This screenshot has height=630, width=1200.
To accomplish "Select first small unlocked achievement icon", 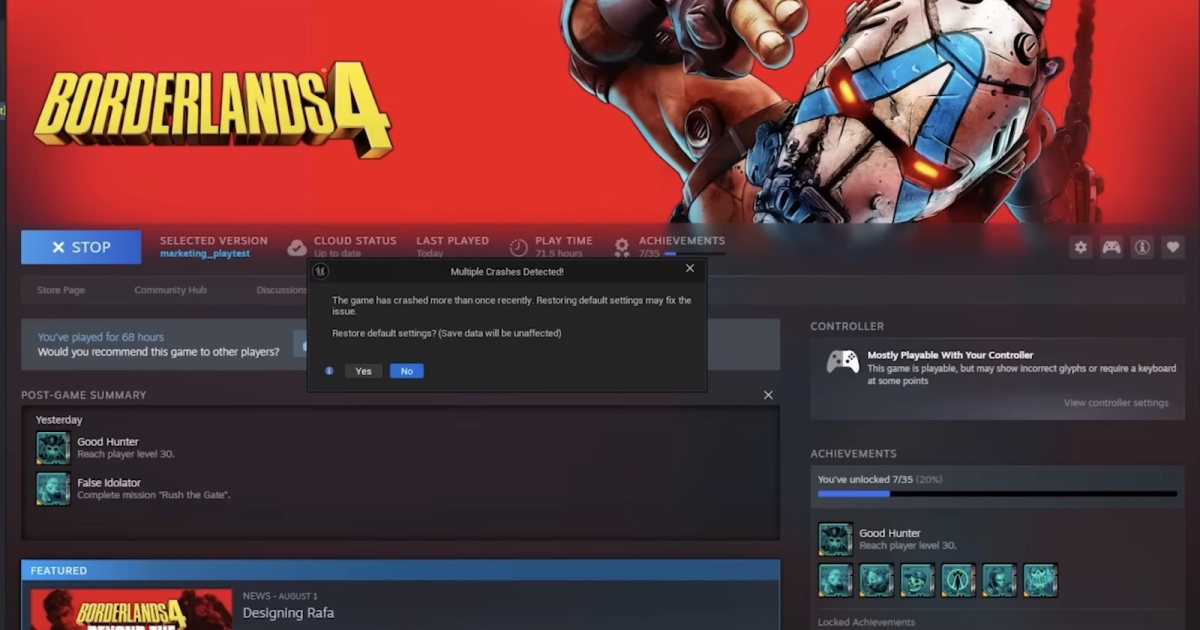I will (835, 580).
